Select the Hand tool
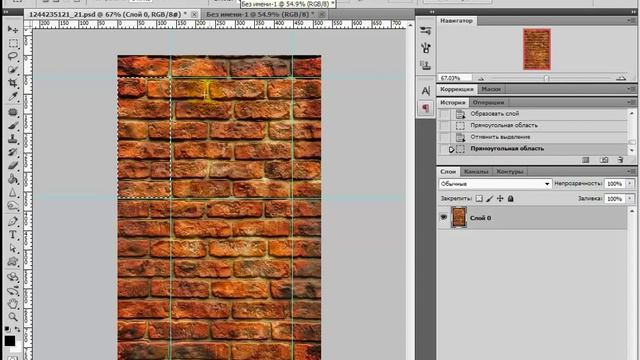 tap(13, 304)
